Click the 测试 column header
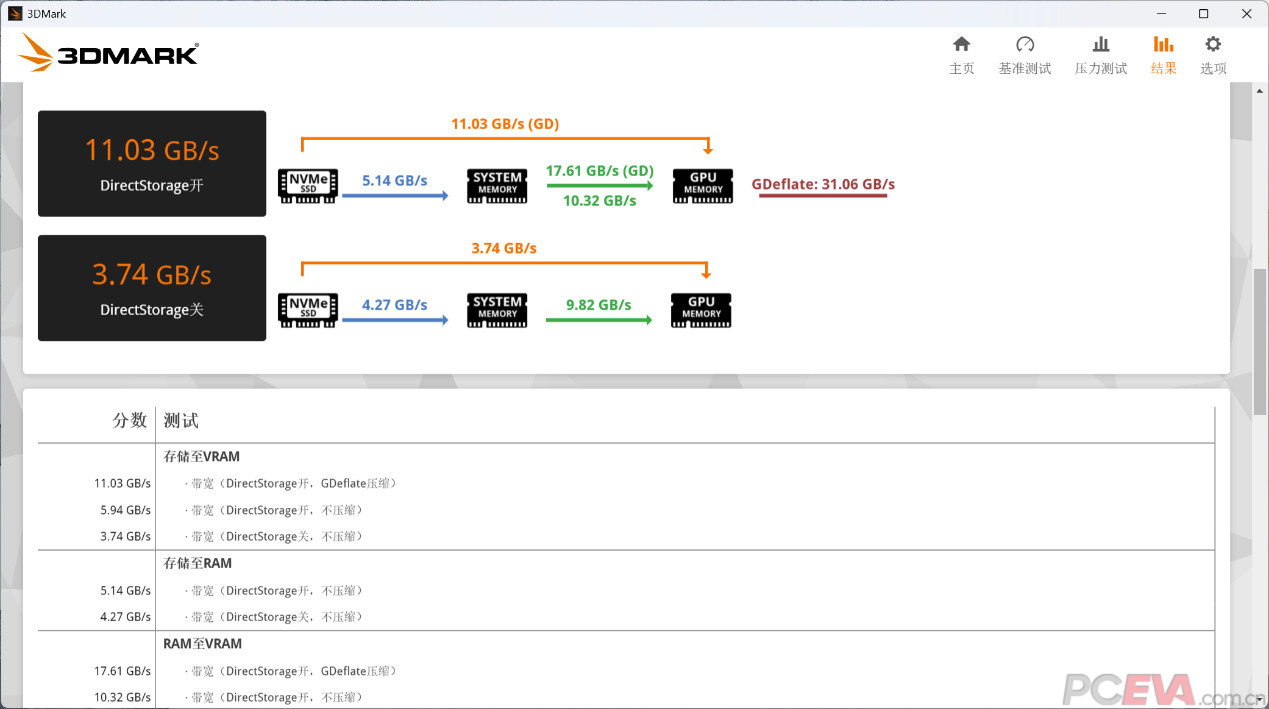The image size is (1269, 709). point(181,421)
